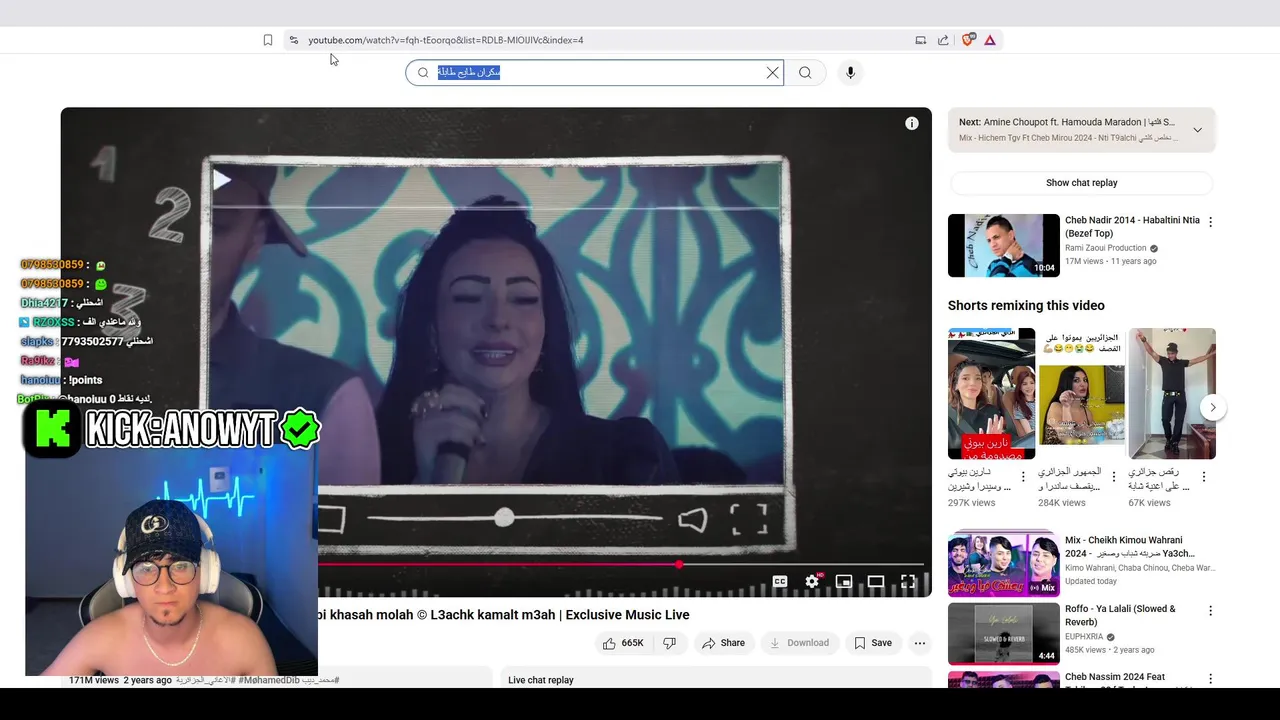1280x720 pixels.
Task: Bookmark this page in the address bar
Action: pos(268,40)
